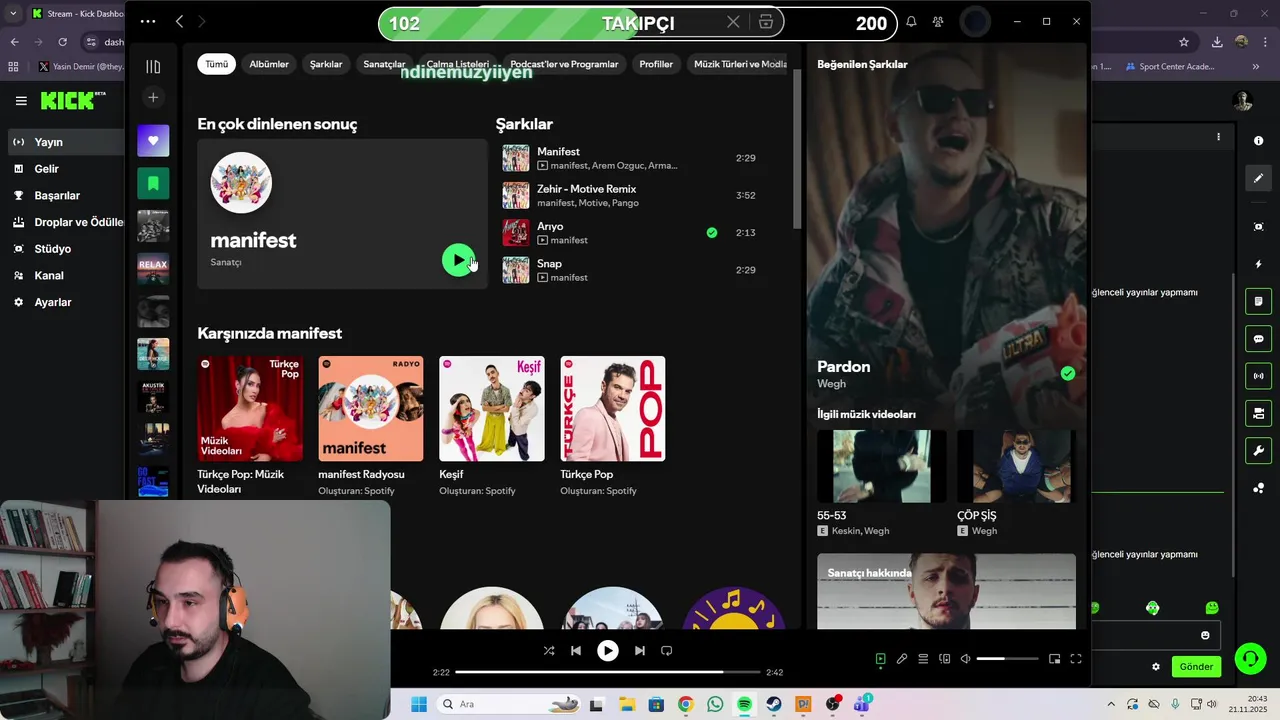This screenshot has width=1280, height=720.
Task: Open Liked Songs heart playlist
Action: coord(153,141)
